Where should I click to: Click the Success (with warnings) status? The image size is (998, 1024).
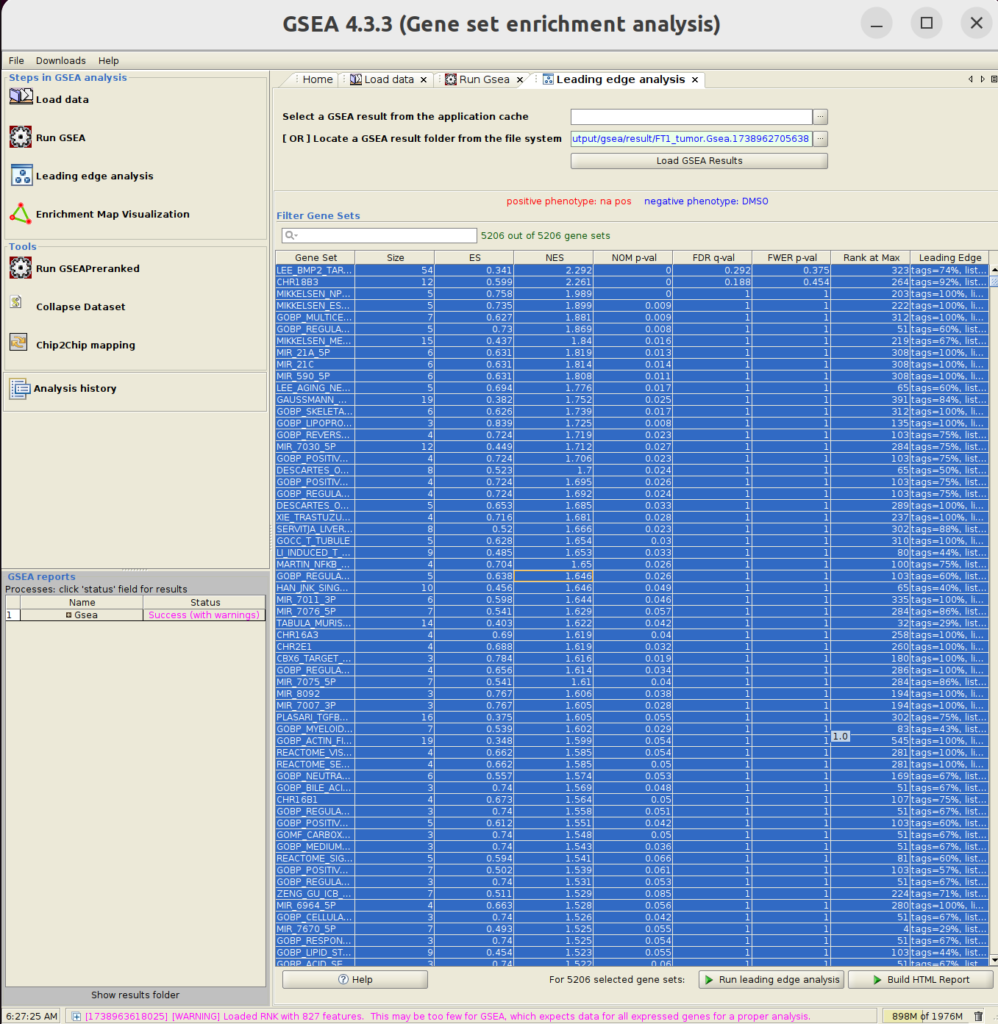click(x=204, y=615)
